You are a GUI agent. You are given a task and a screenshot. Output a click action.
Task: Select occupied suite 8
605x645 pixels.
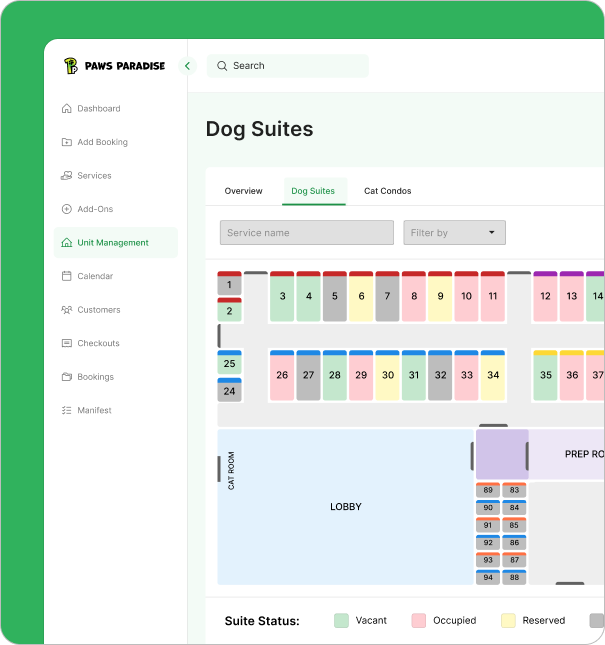point(414,296)
